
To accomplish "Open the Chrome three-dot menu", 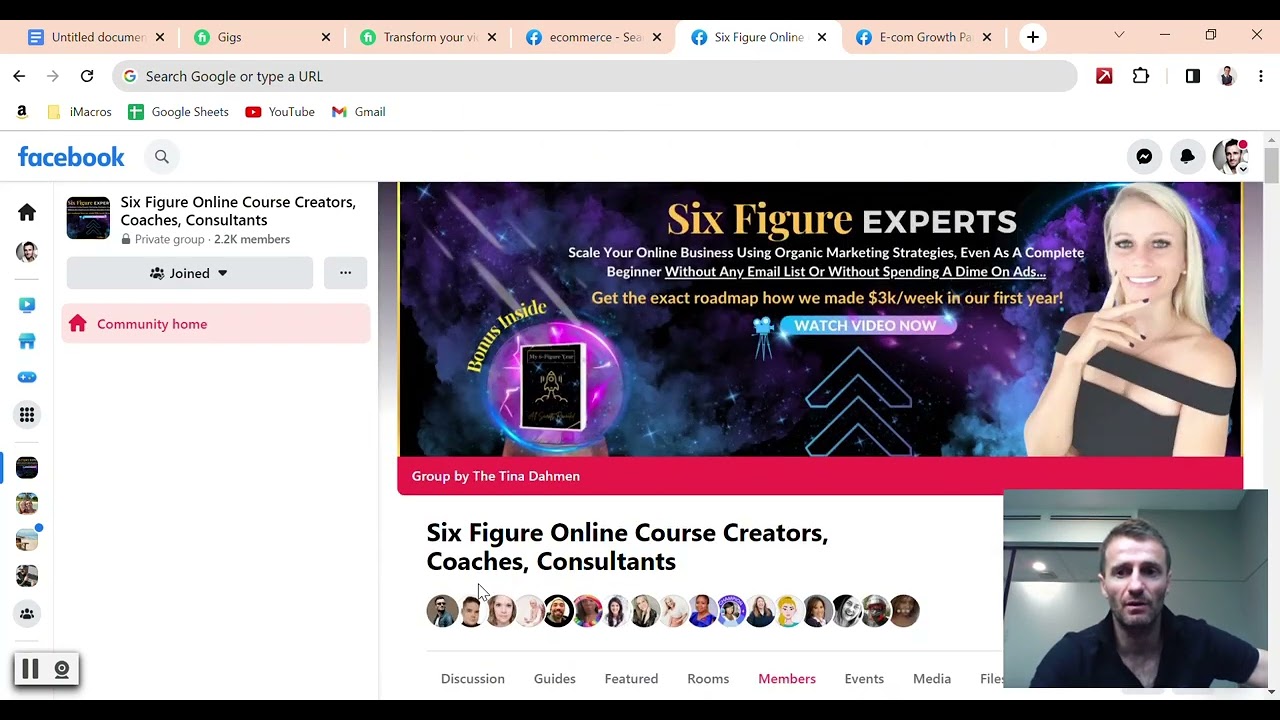I will (x=1261, y=76).
